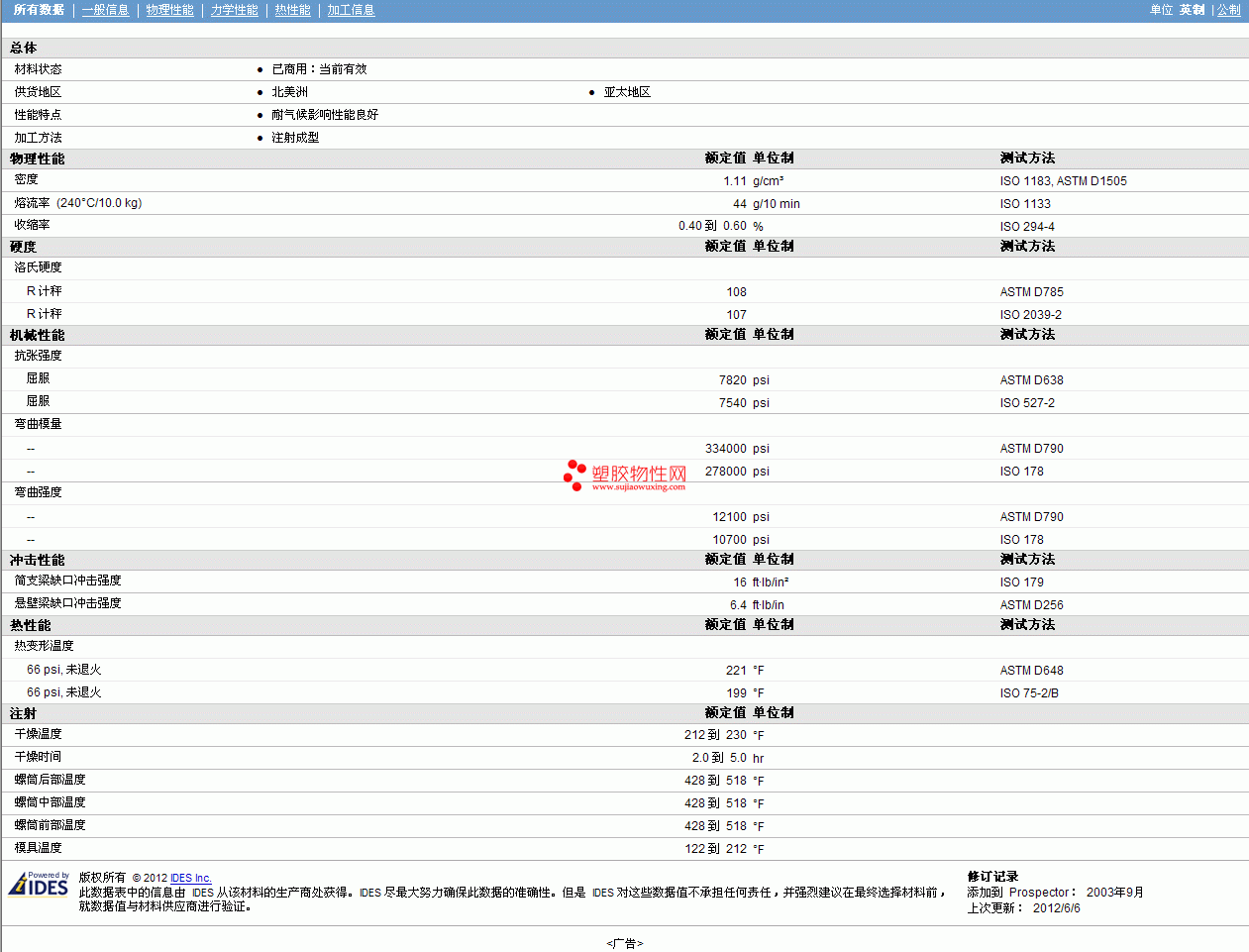
Task: Click ISO 75-2/B test method
Action: tap(1029, 693)
